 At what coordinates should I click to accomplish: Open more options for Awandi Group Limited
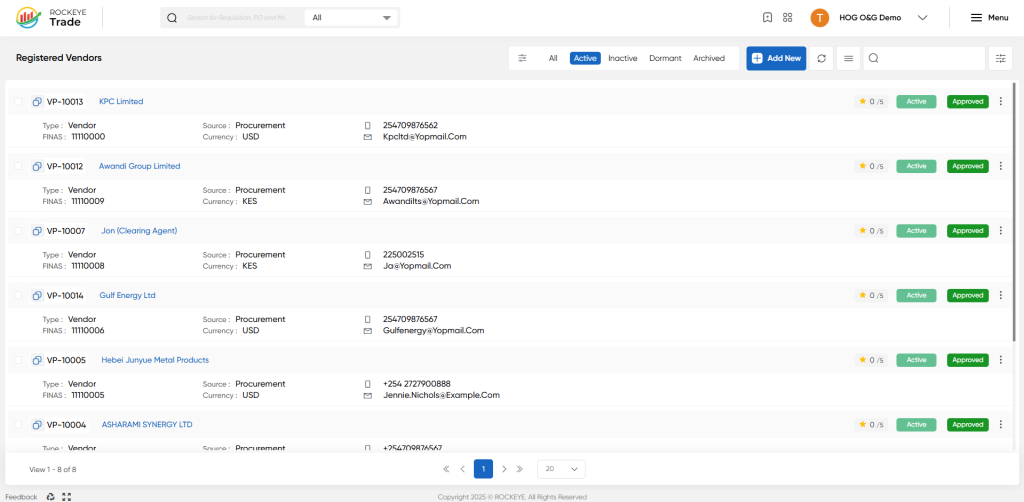tap(1000, 166)
